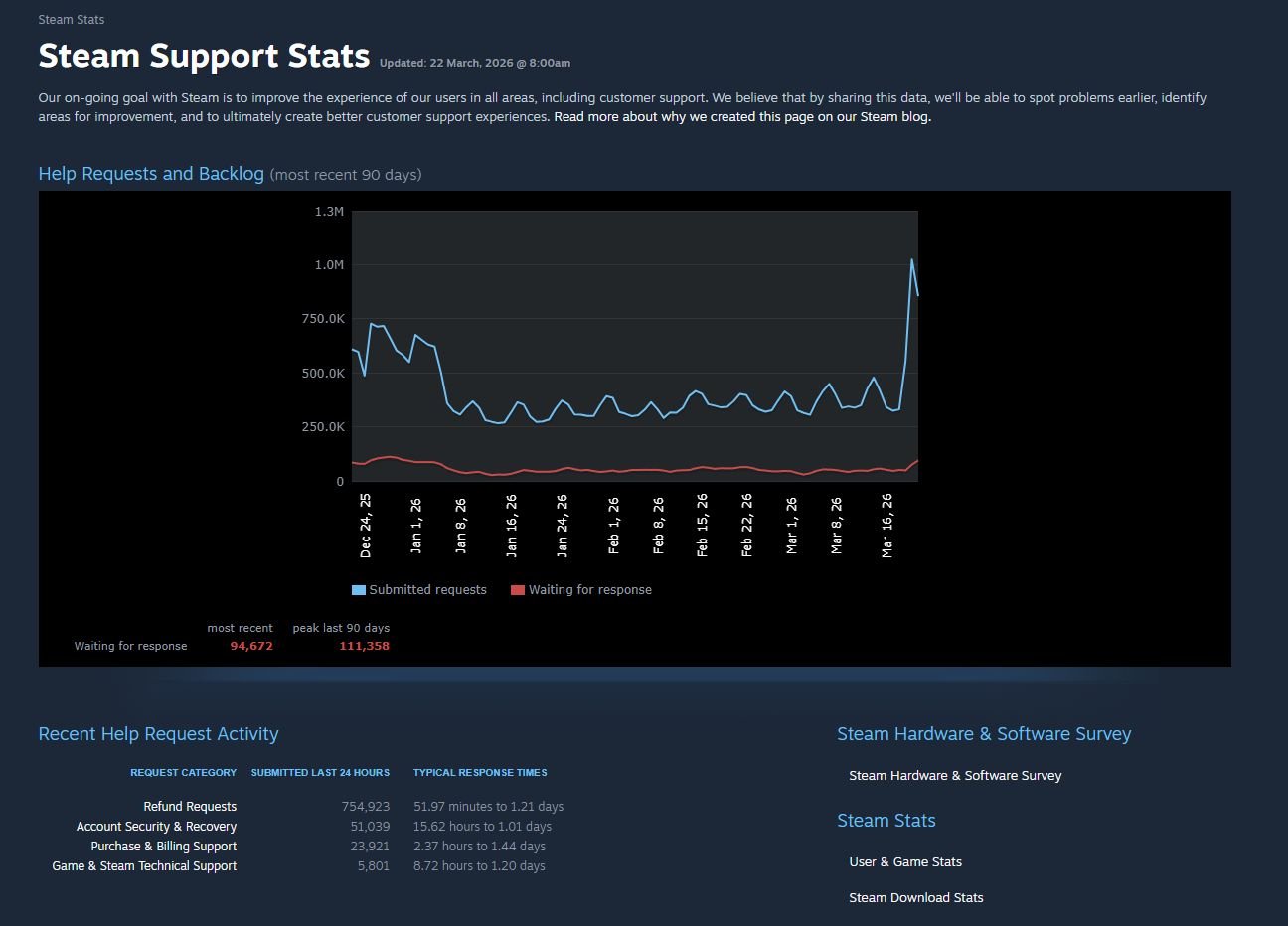The width and height of the screenshot is (1288, 926).
Task: Open the Steam Hardware & Software Survey sub-link
Action: 954,776
